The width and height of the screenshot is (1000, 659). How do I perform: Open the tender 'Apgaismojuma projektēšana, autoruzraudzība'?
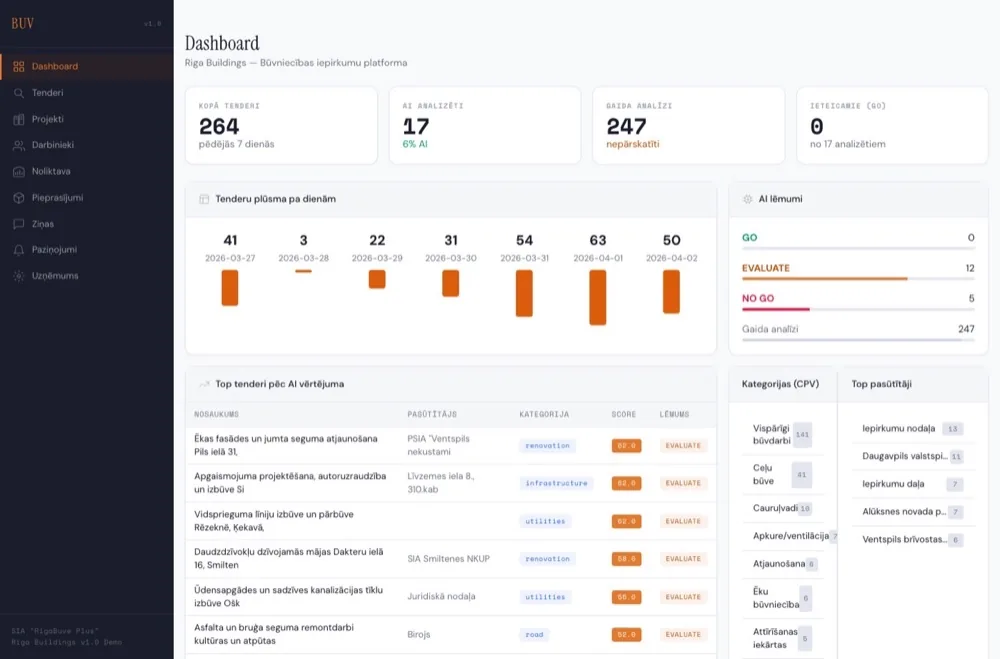point(290,483)
